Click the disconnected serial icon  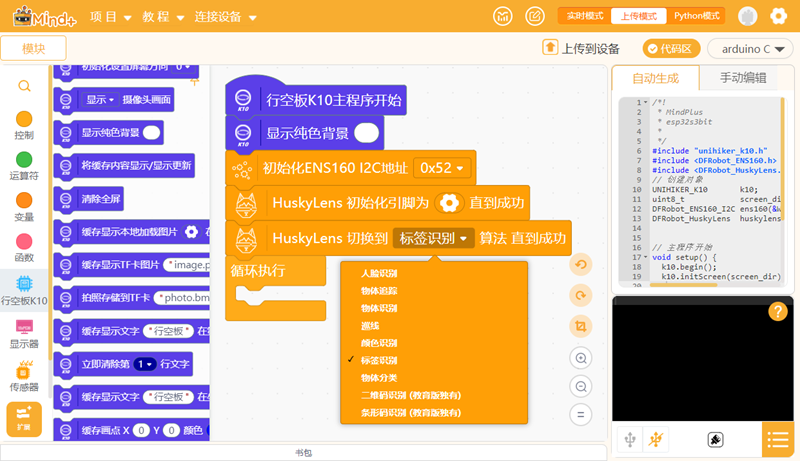click(656, 439)
